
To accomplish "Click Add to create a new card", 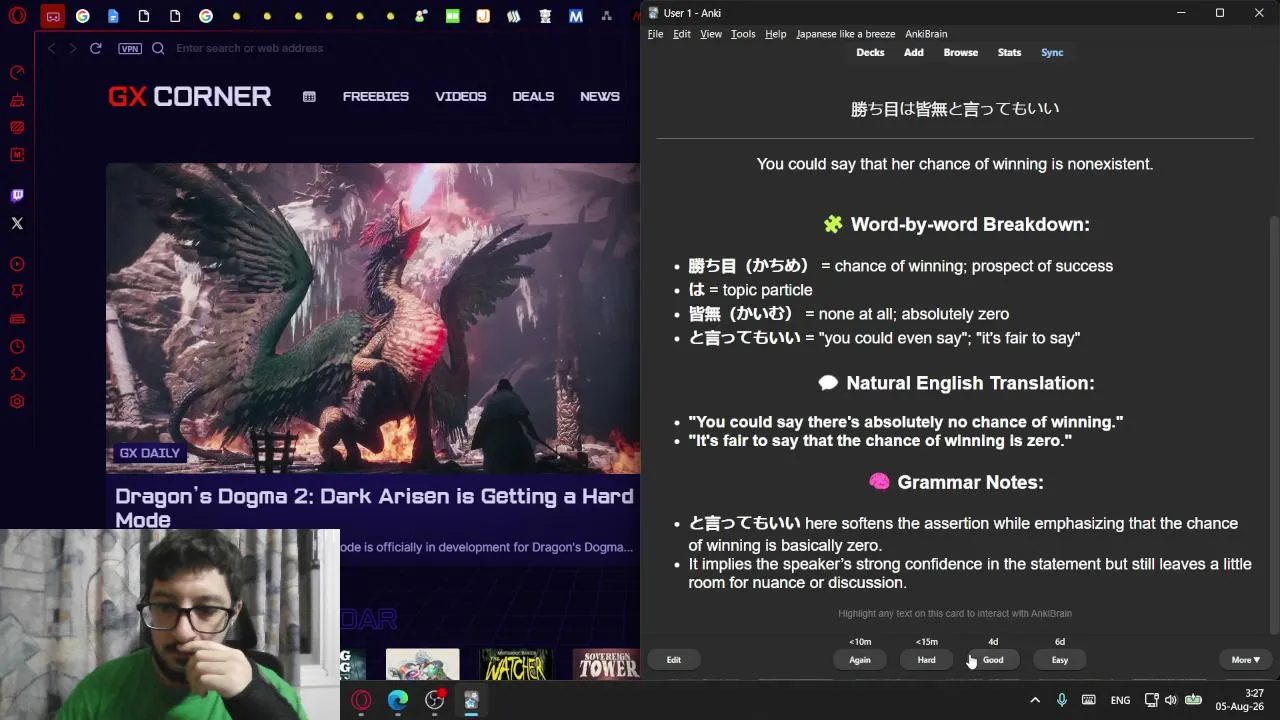I will tap(914, 53).
